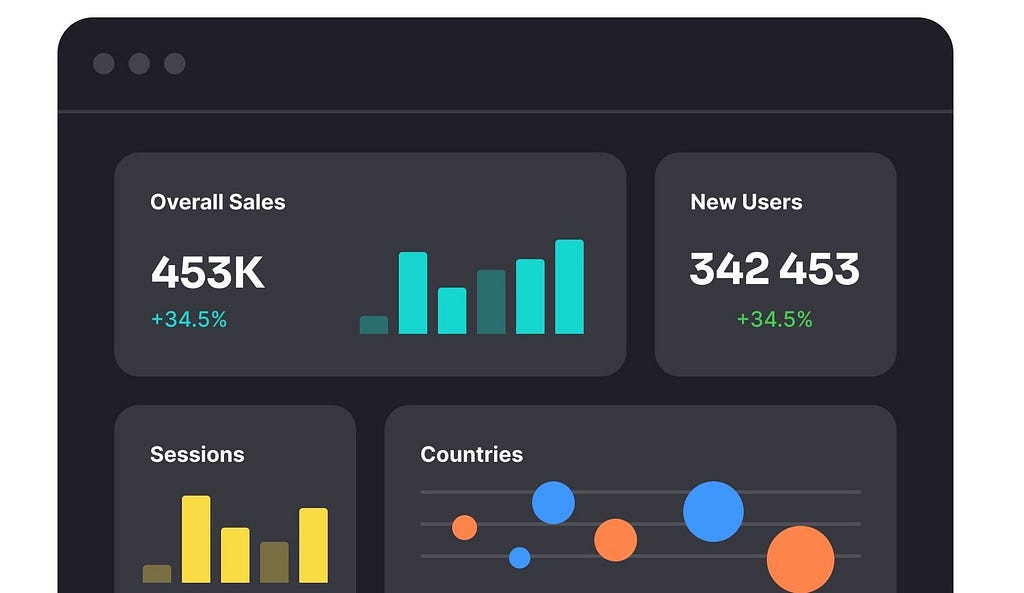Click the small olive bar in Sessions chart

tap(157, 576)
